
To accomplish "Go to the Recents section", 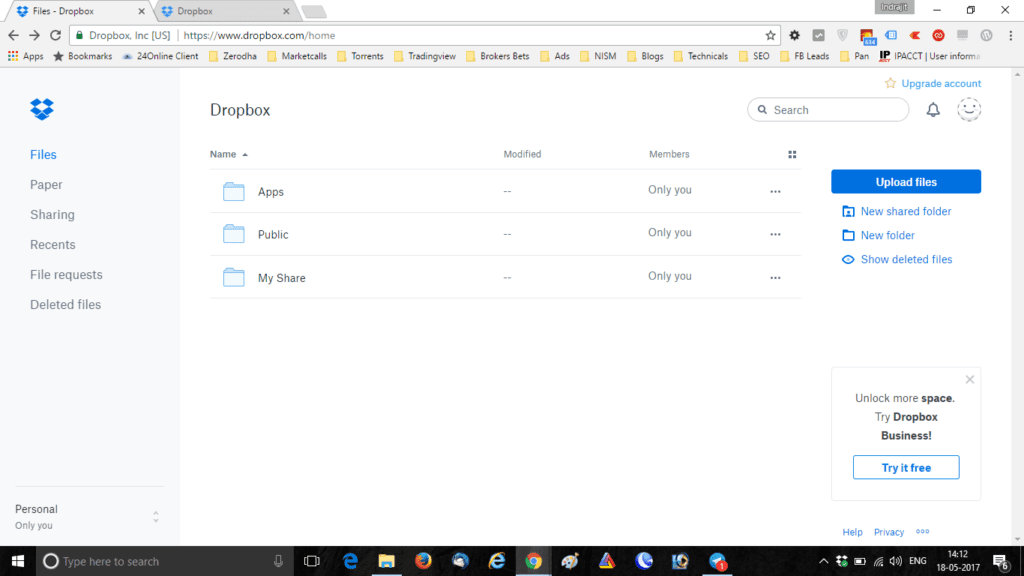I will pos(52,244).
